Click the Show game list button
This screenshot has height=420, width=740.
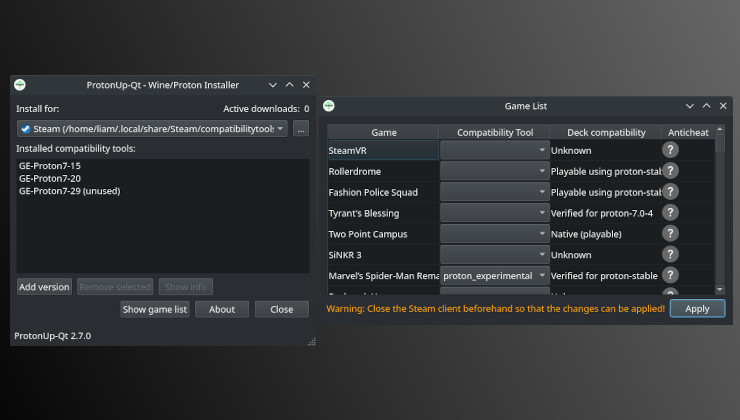coord(155,309)
